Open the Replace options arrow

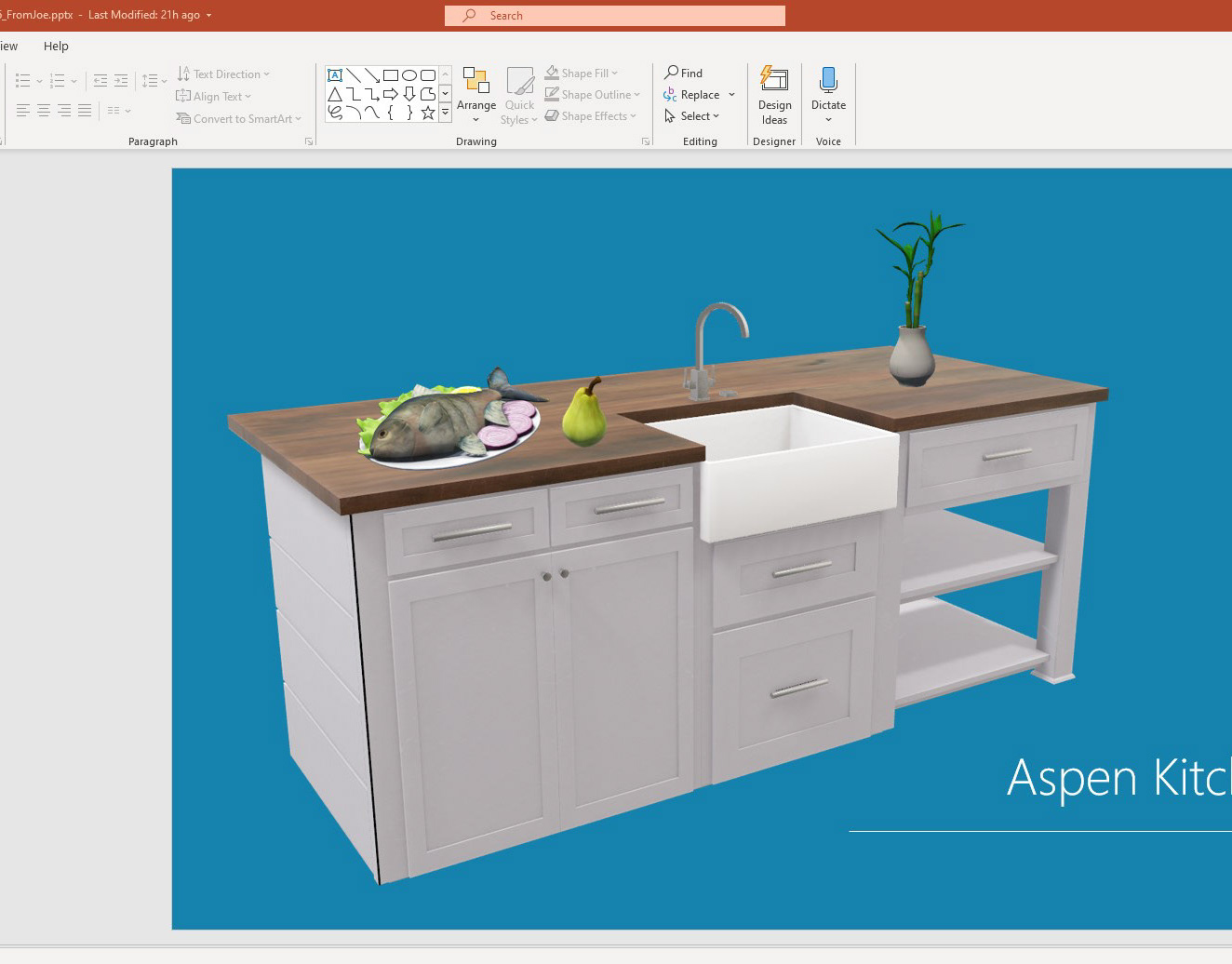tap(731, 95)
